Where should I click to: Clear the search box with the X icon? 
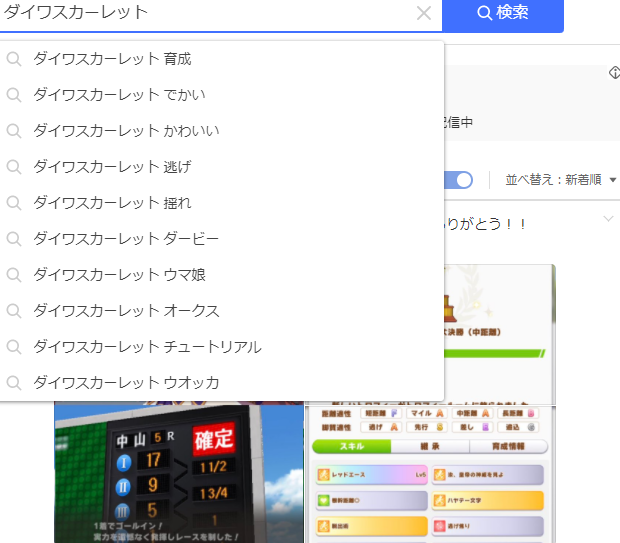coord(424,13)
